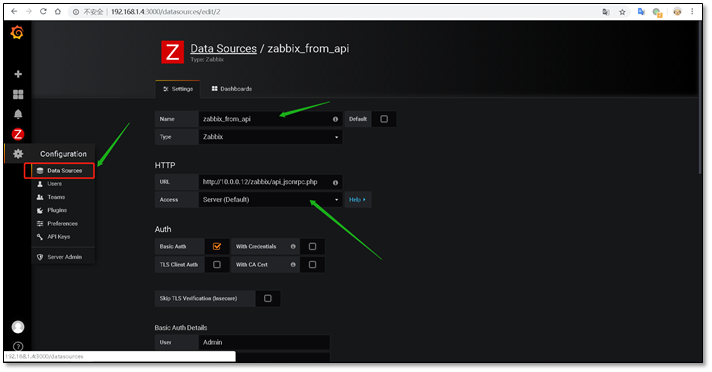
Task: Click the translate page icon in address bar
Action: pos(606,12)
